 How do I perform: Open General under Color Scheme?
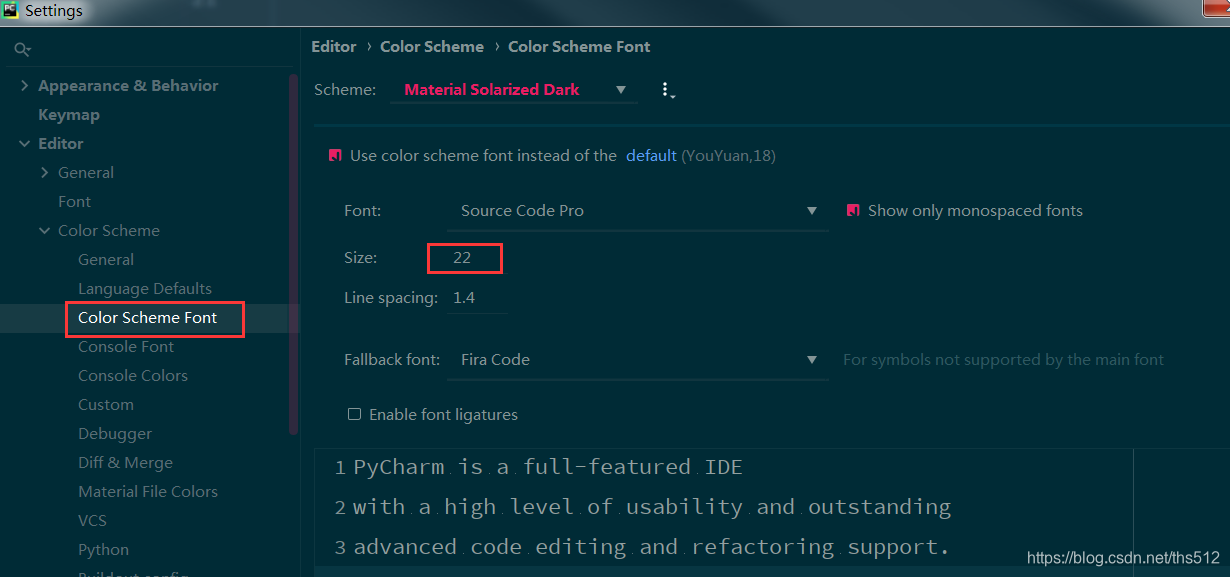point(106,260)
